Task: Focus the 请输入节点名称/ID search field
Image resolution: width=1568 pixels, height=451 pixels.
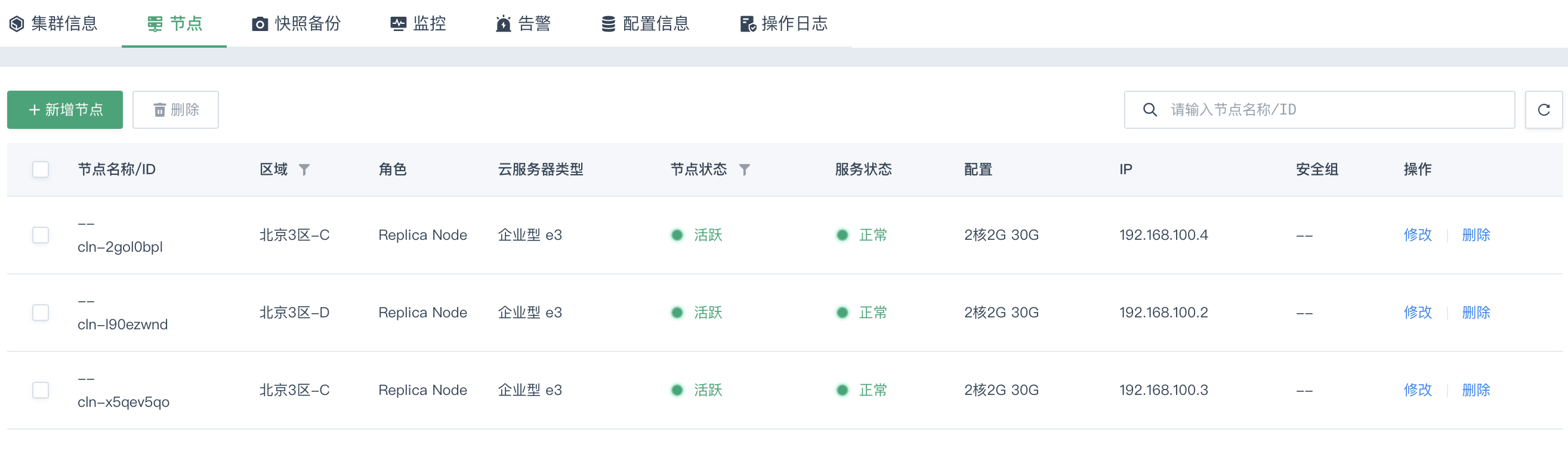Action: (1319, 110)
